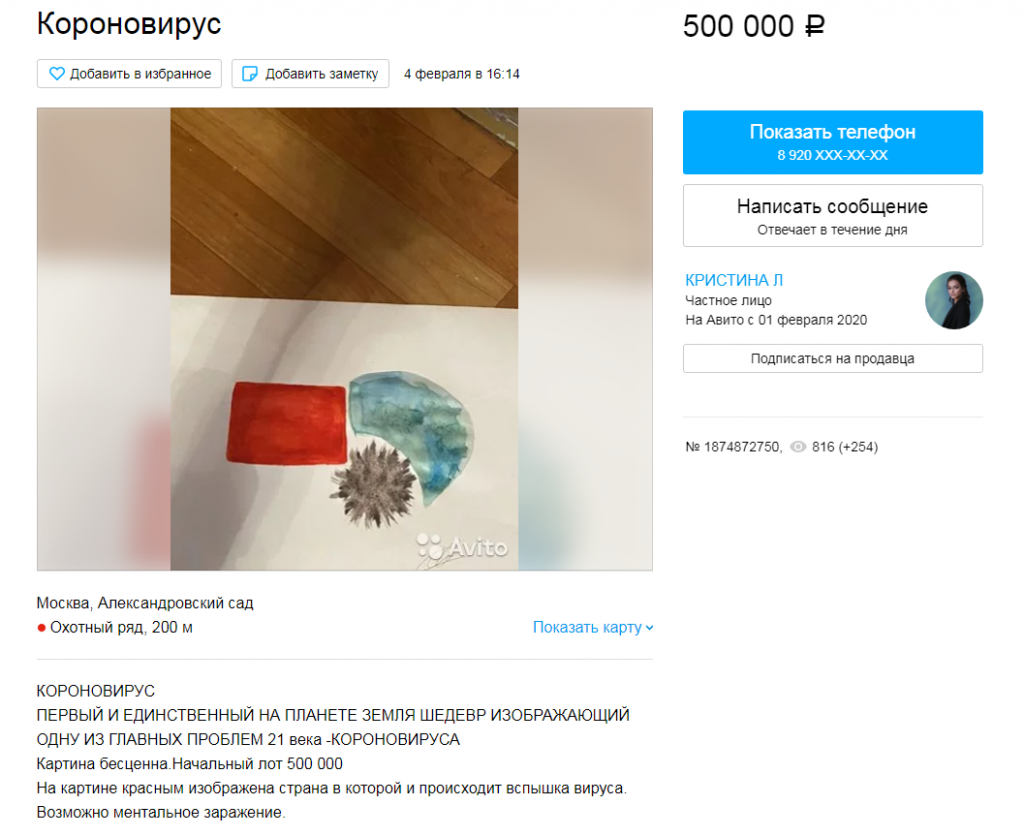Open the main painting photo
1024x836 pixels.
click(344, 339)
